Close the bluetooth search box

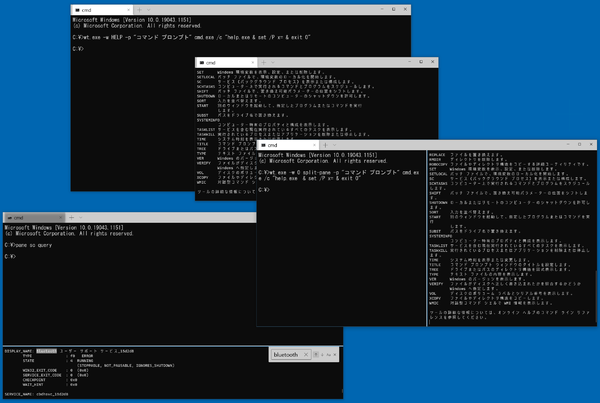pos(335,355)
